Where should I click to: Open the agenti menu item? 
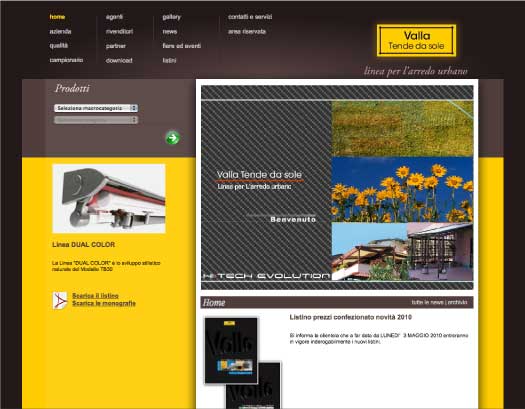click(114, 17)
